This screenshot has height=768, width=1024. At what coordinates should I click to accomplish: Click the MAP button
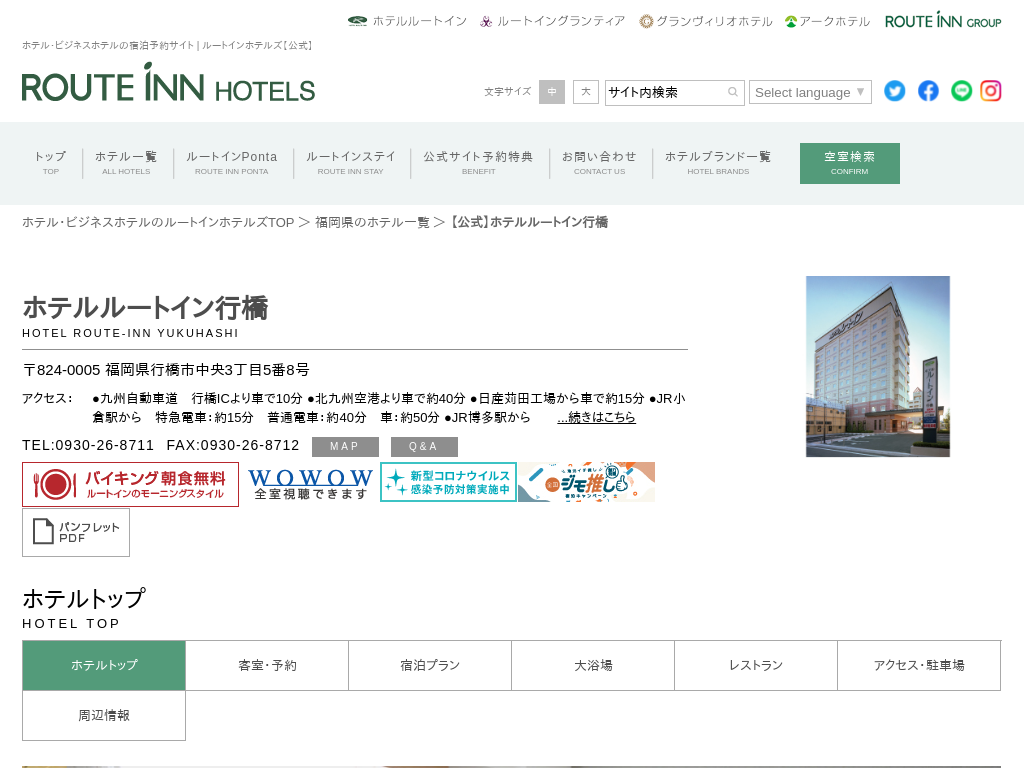click(x=345, y=447)
